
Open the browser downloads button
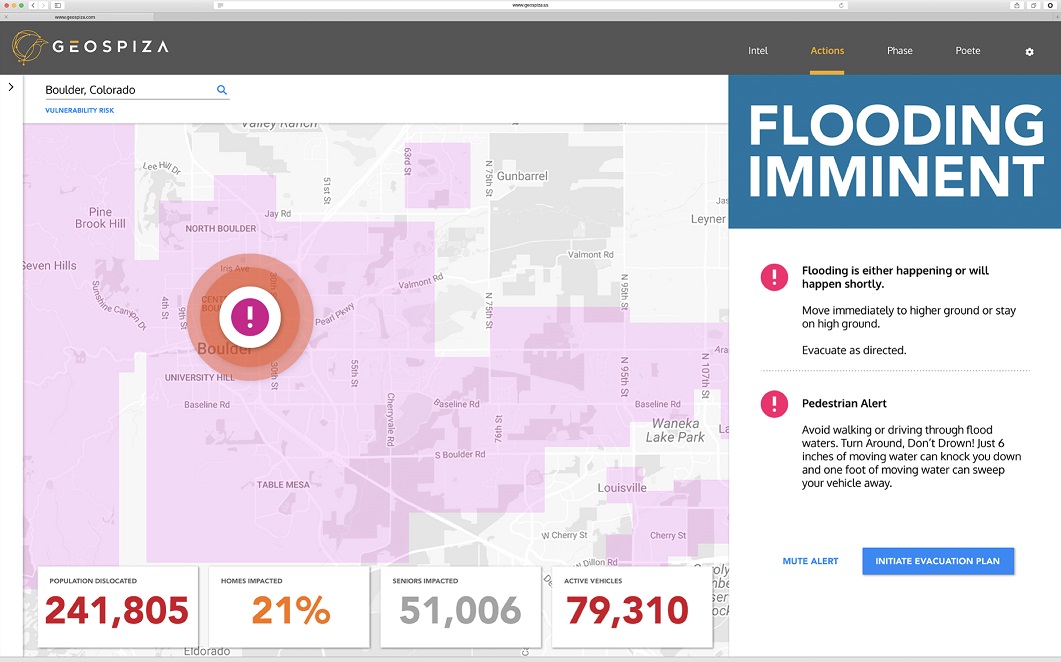pos(1051,5)
